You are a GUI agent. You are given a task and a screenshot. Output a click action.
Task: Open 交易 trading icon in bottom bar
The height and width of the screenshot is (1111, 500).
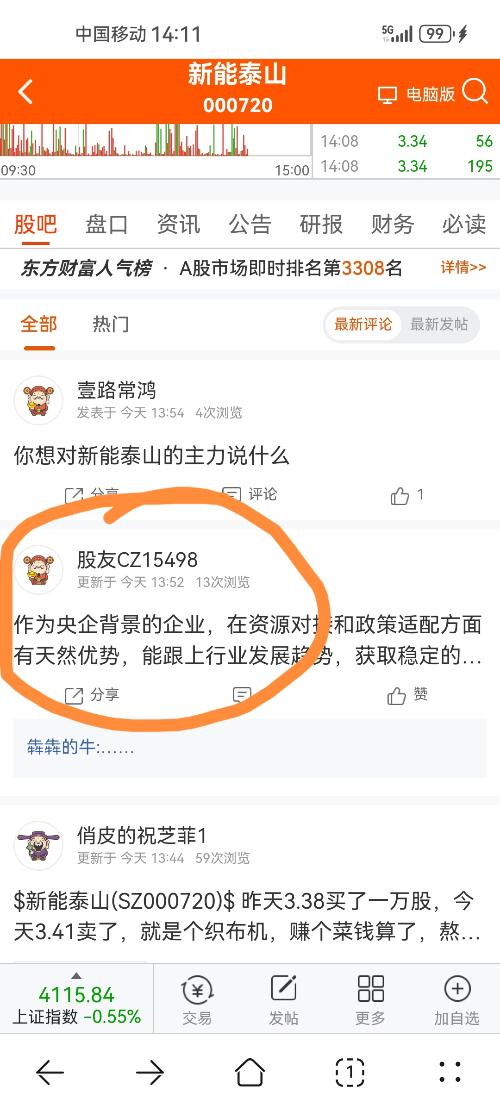pyautogui.click(x=197, y=1000)
